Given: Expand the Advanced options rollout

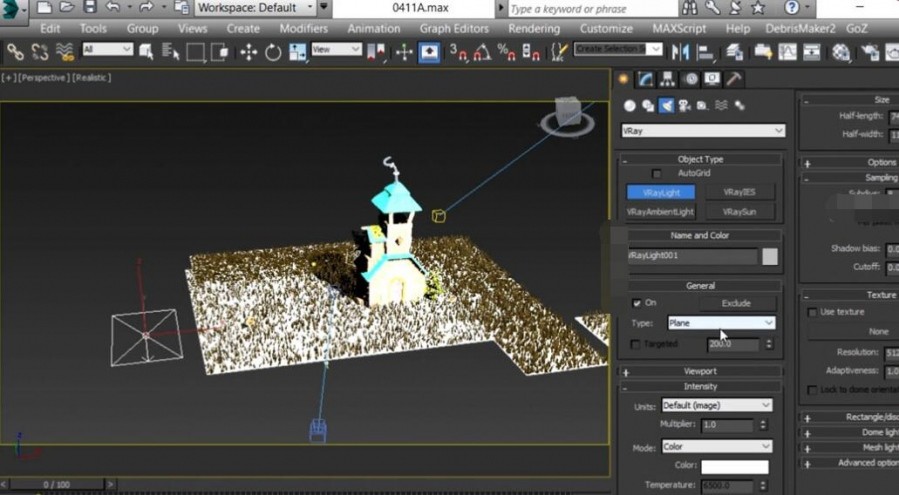Looking at the screenshot, I should 850,463.
